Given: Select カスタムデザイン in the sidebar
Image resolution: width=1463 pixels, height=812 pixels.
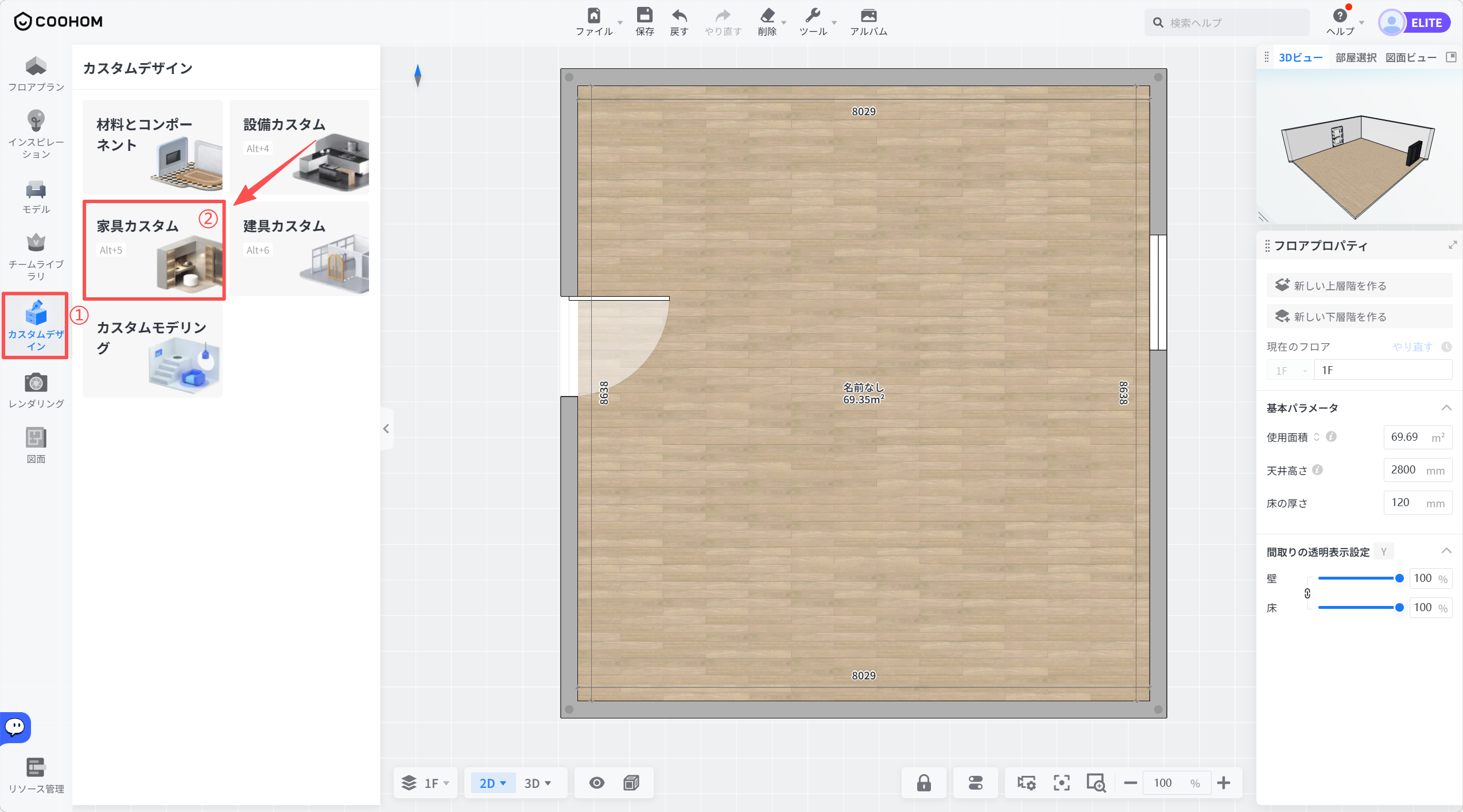Looking at the screenshot, I should 36,325.
